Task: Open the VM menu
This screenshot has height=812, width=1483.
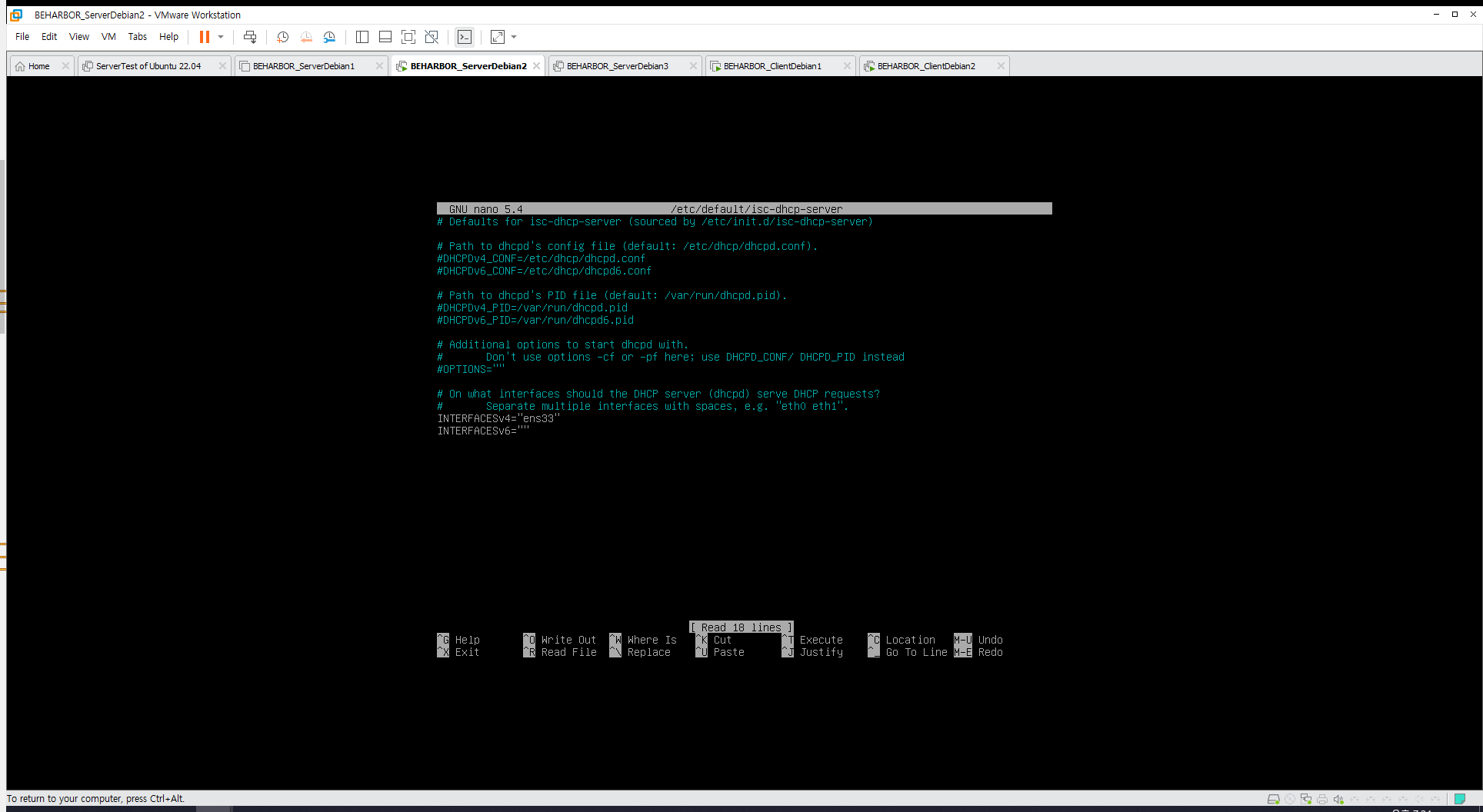Action: 108,36
